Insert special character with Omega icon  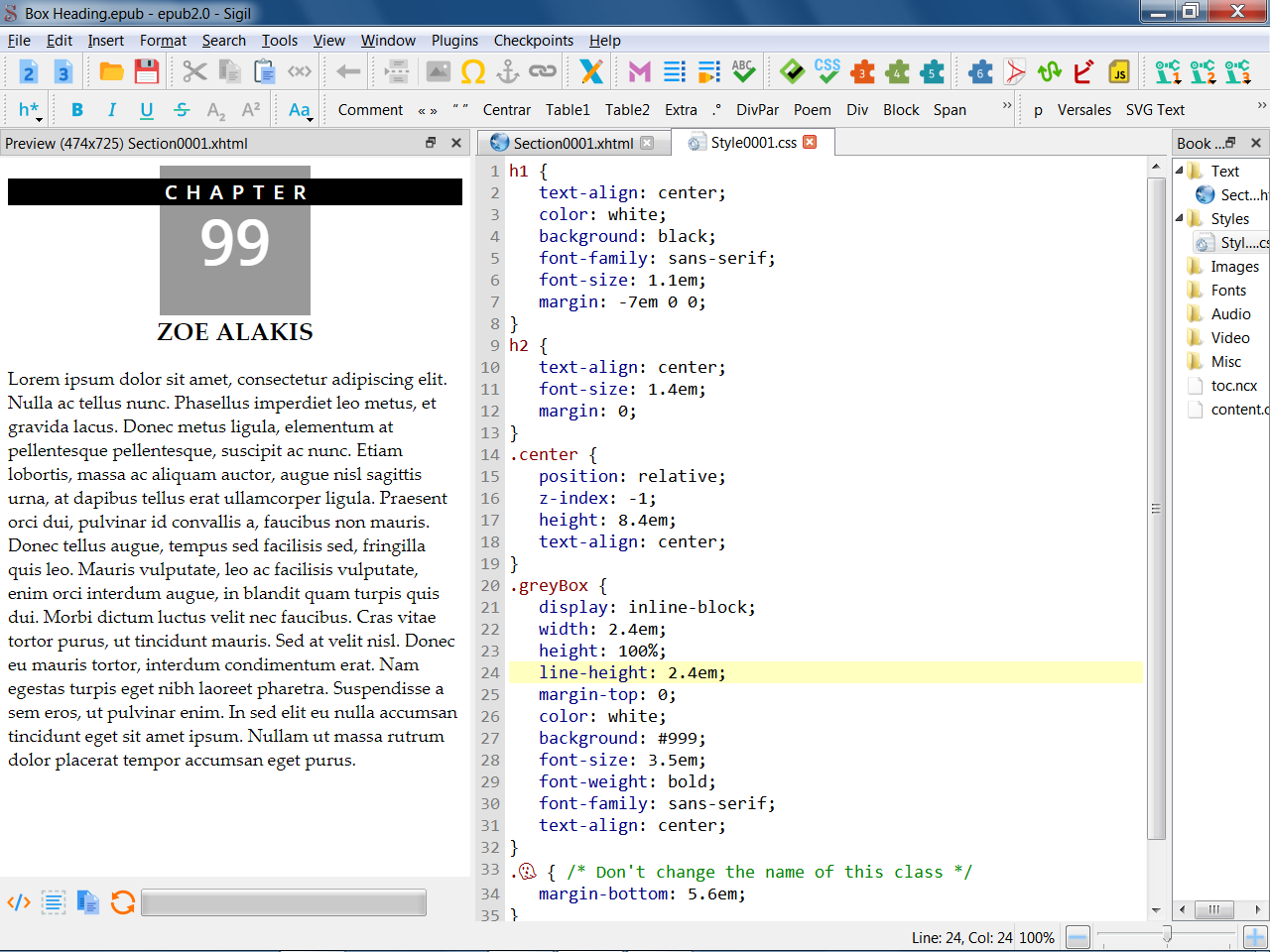473,71
